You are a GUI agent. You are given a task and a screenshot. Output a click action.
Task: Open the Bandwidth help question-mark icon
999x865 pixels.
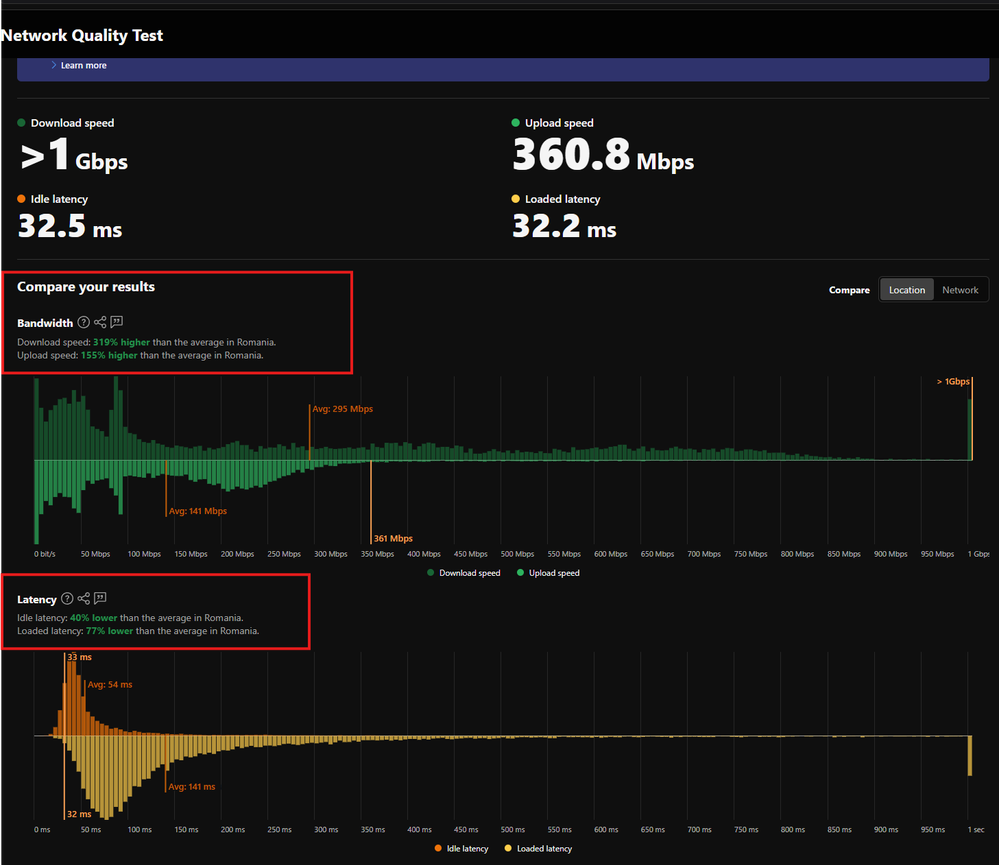point(83,322)
